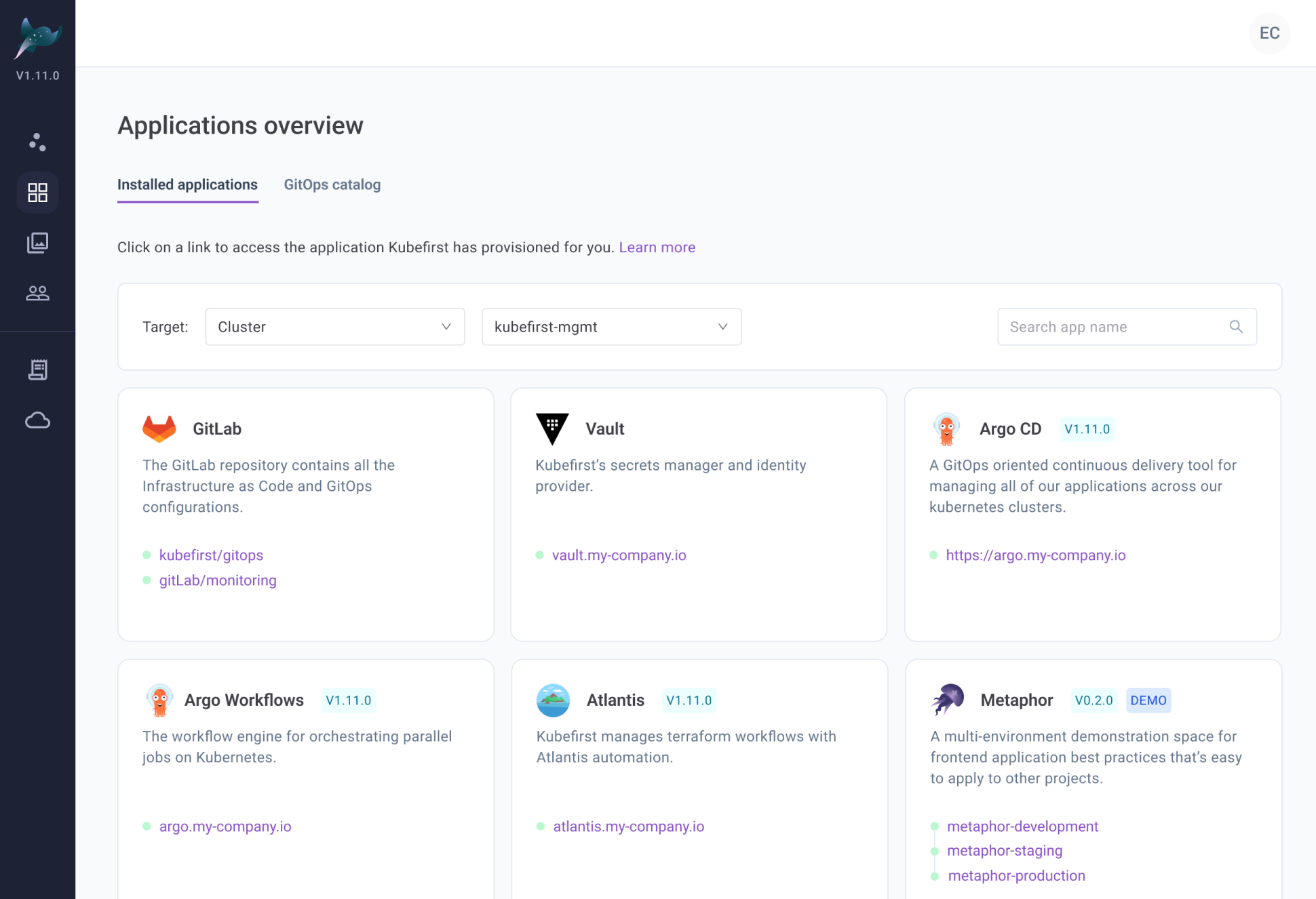Select the Installed applications tab
The image size is (1316, 899).
tap(187, 184)
